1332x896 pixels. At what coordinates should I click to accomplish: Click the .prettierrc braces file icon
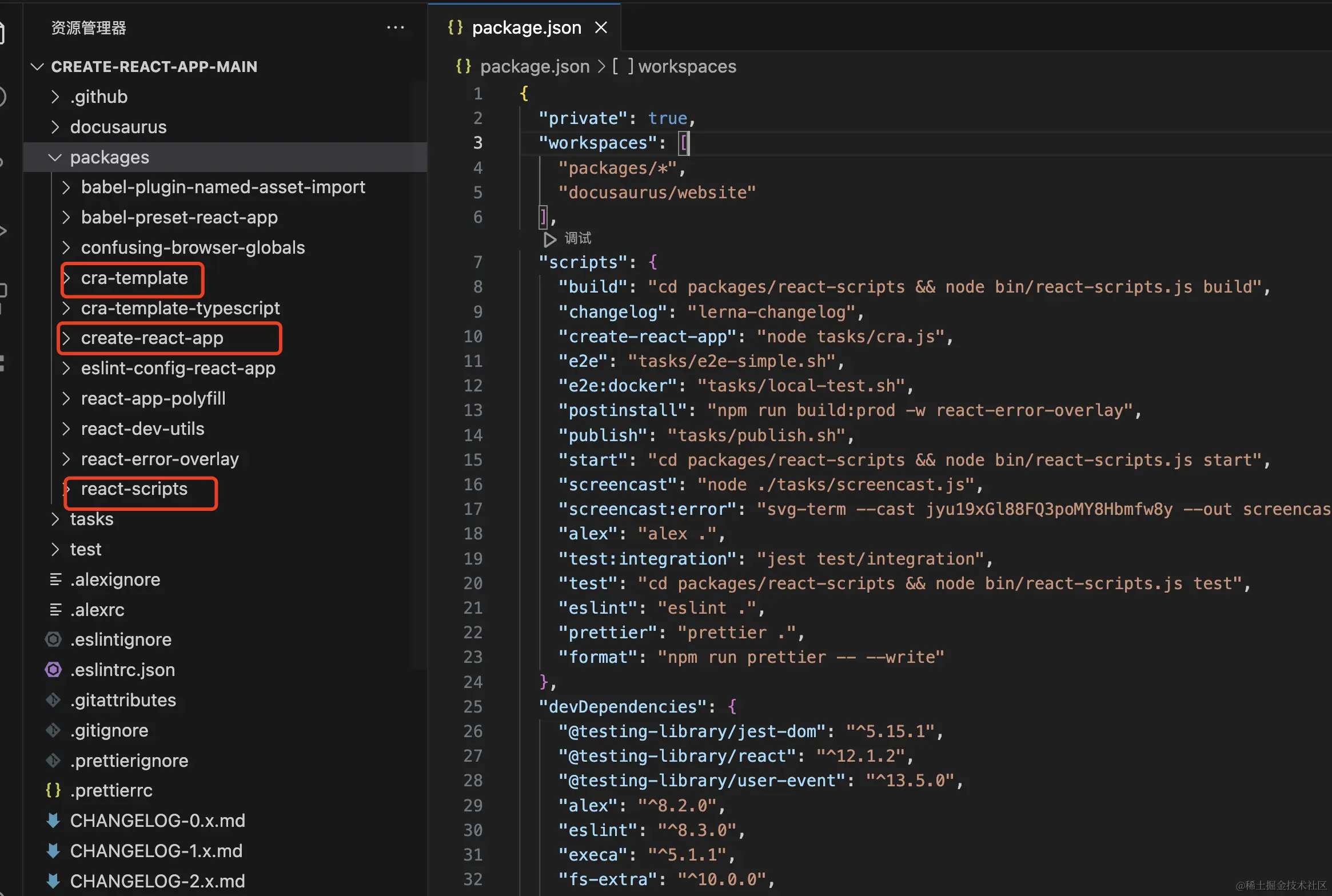click(53, 790)
